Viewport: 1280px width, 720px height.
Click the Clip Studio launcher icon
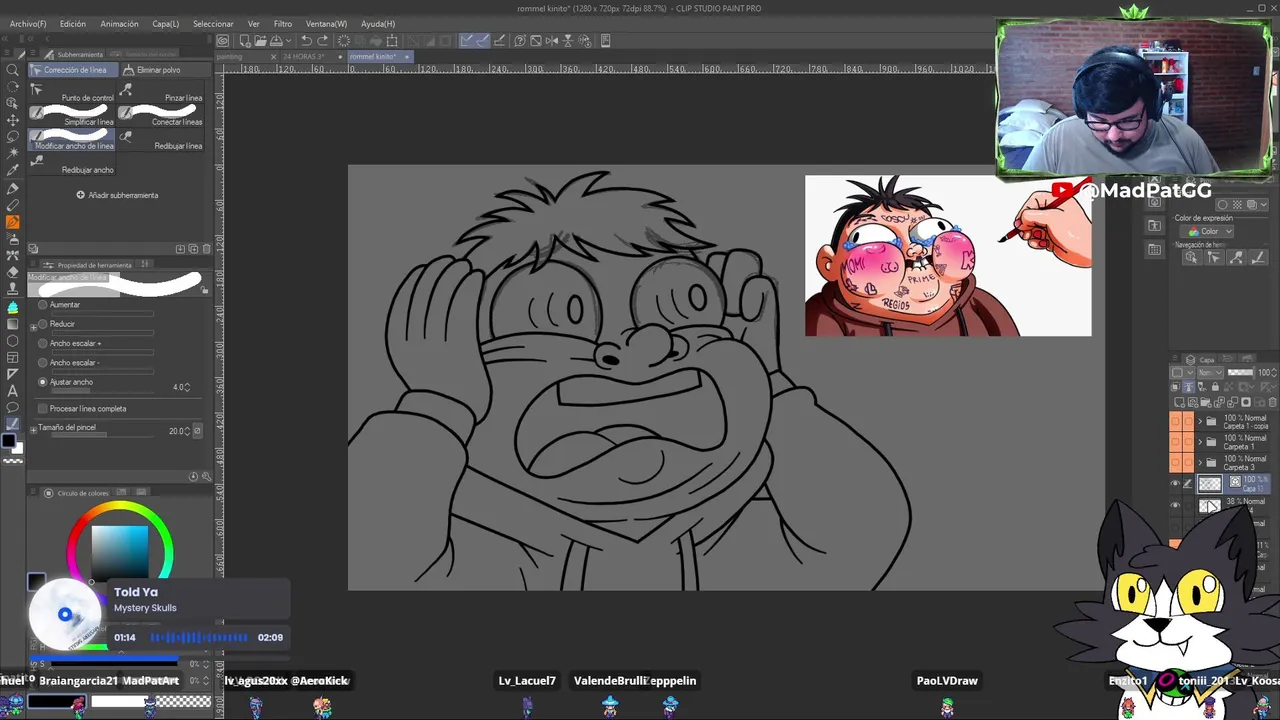223,41
